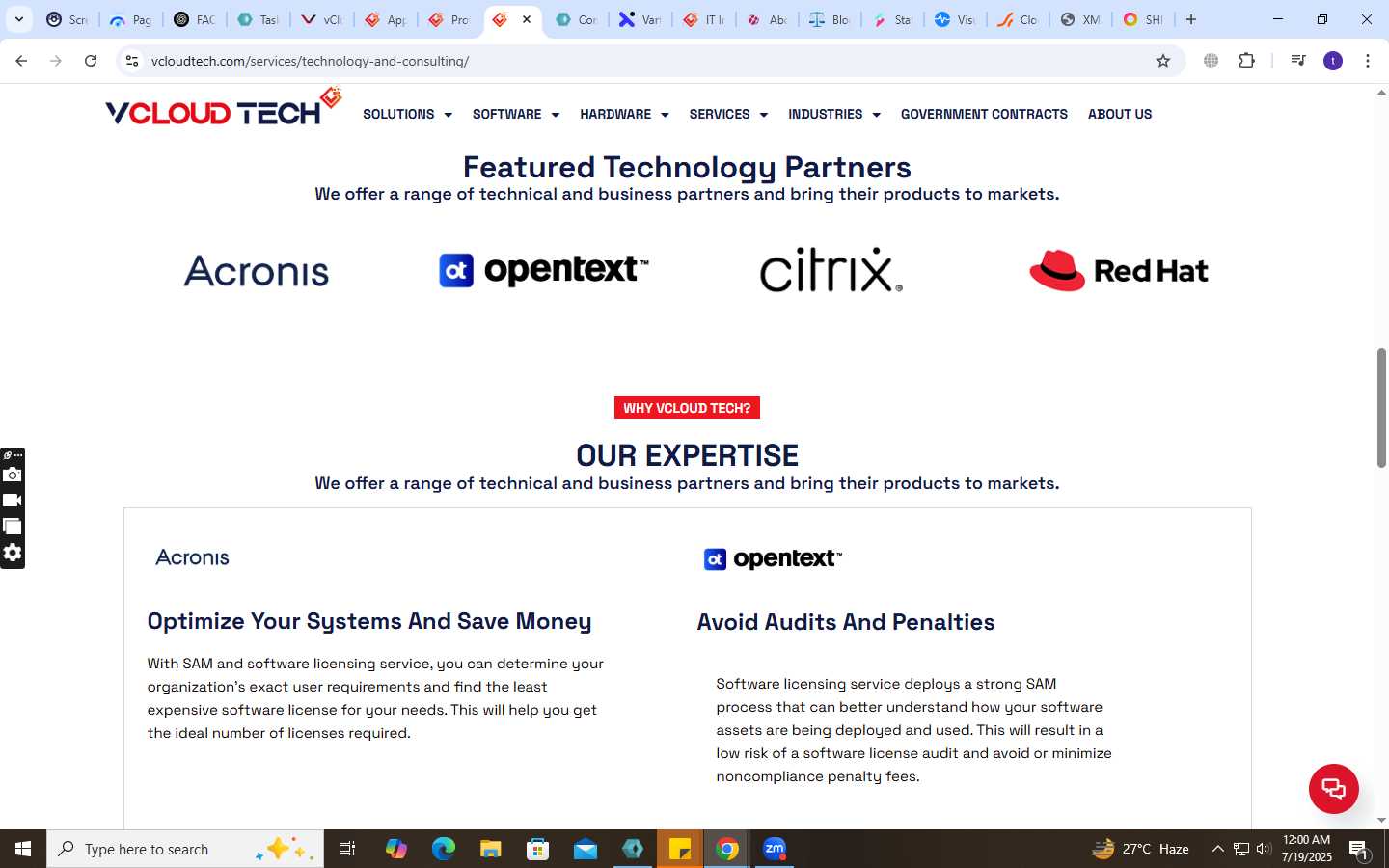Switch to the 'XM' tab

pos(1080,19)
